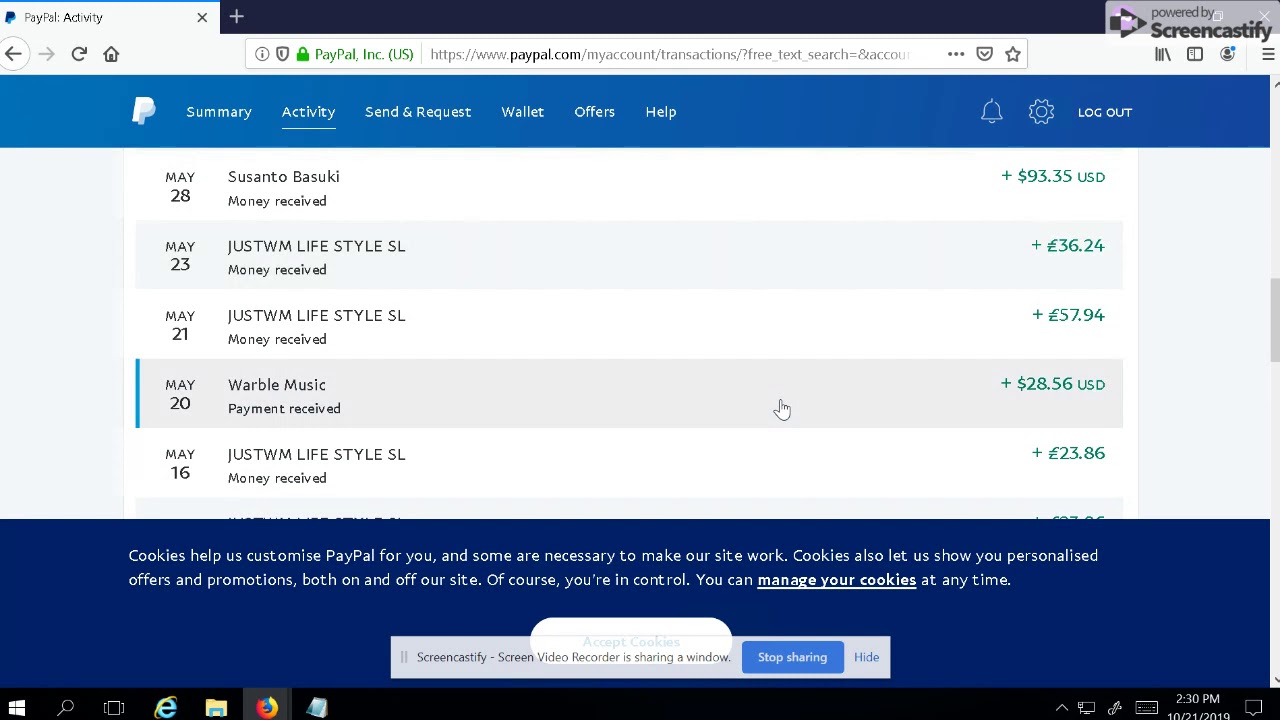This screenshot has width=1280, height=720.
Task: Switch to Firefox taskbar icon
Action: 267,708
